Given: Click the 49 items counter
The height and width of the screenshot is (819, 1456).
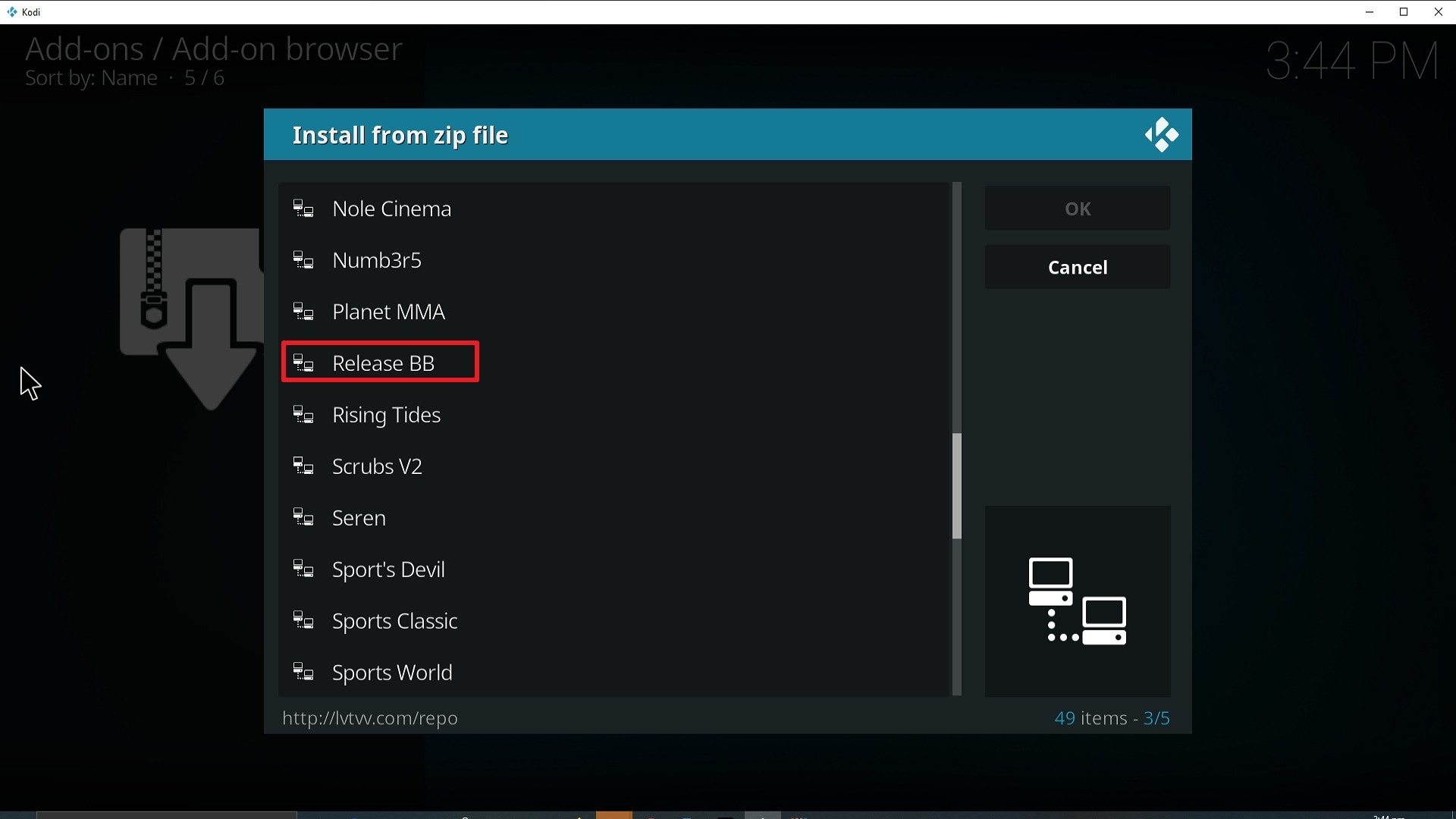Looking at the screenshot, I should pyautogui.click(x=1090, y=718).
